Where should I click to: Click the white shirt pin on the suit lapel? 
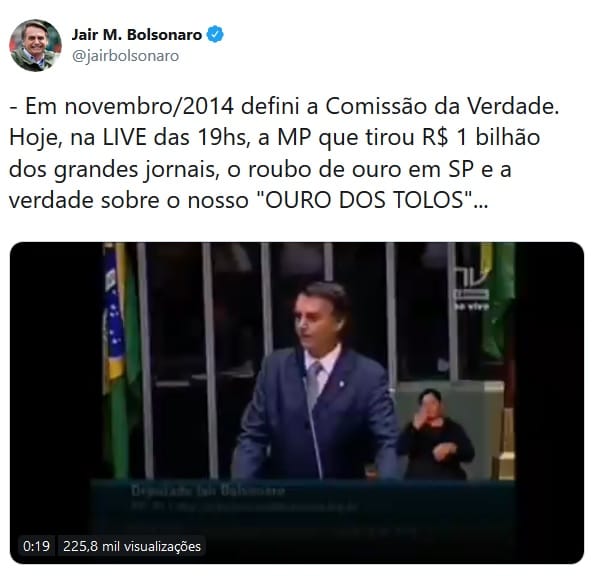[x=341, y=384]
